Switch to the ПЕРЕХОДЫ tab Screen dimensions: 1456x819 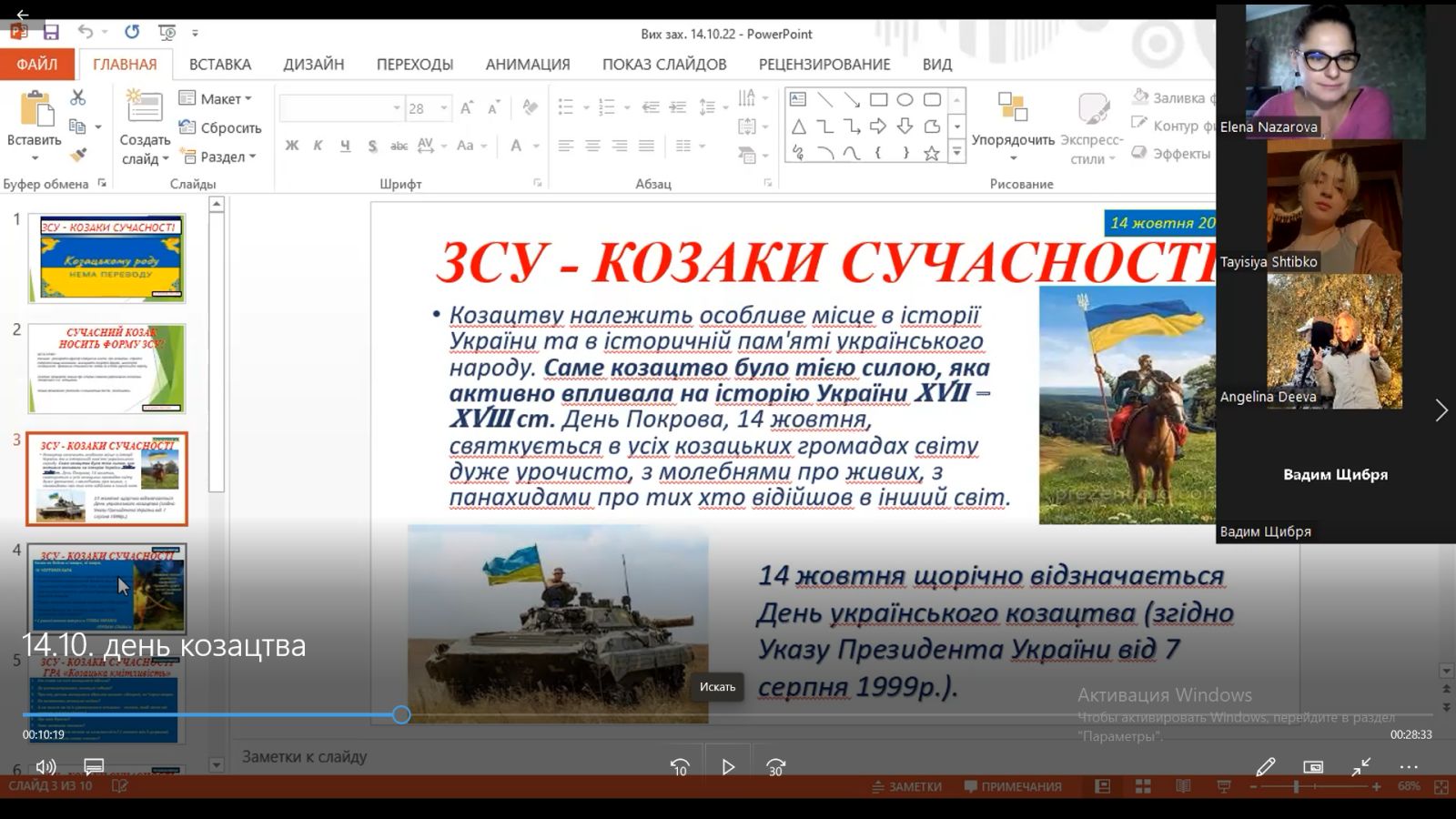(x=415, y=65)
